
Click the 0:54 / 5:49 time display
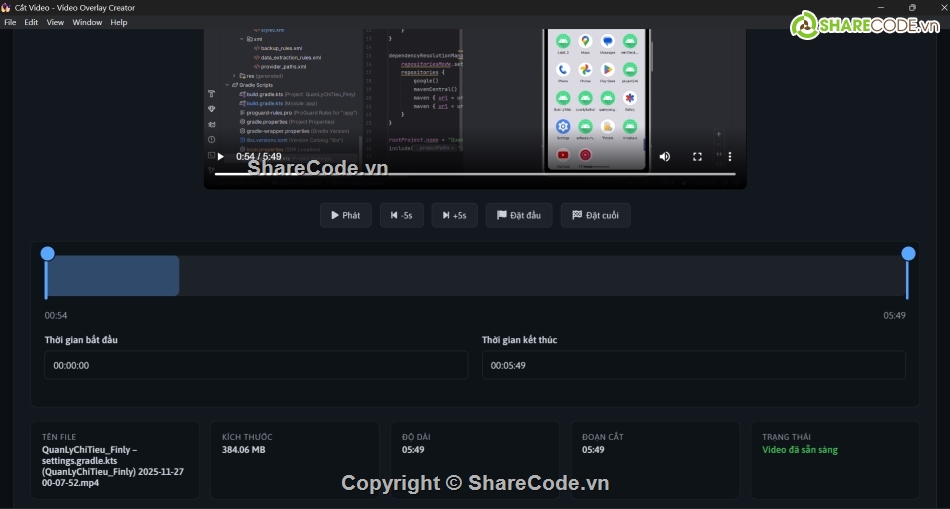[259, 156]
